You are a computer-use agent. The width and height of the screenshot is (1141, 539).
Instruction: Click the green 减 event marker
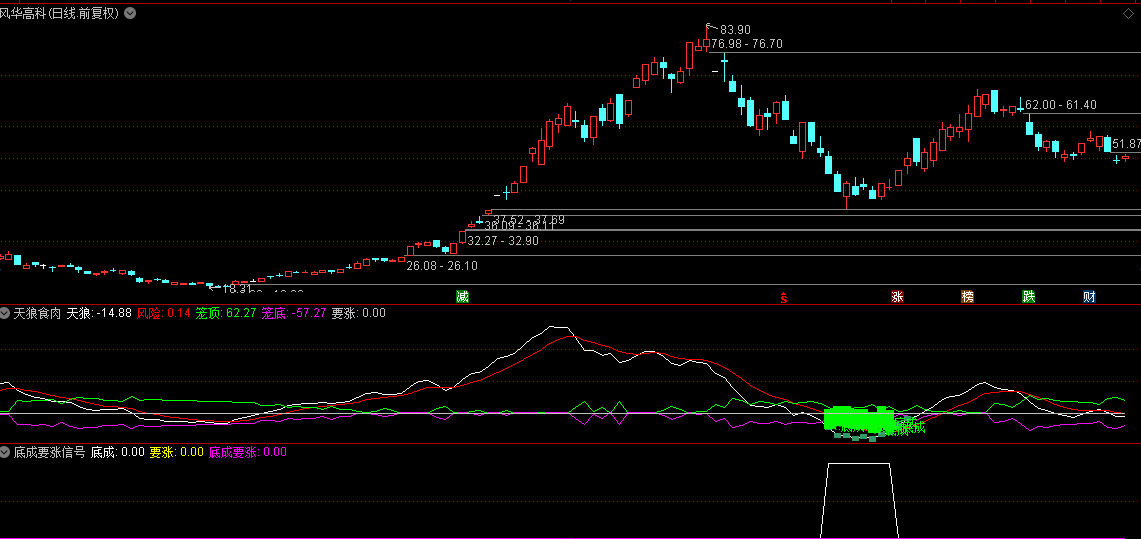point(462,296)
